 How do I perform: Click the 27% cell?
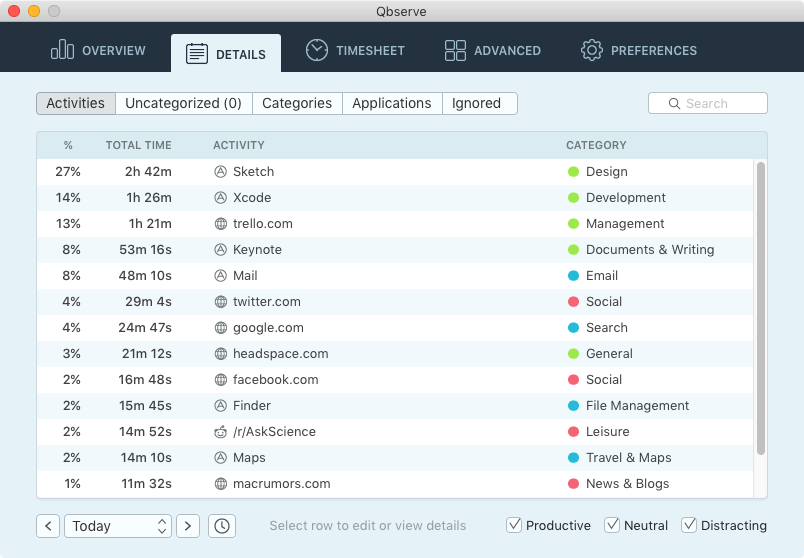coord(68,172)
